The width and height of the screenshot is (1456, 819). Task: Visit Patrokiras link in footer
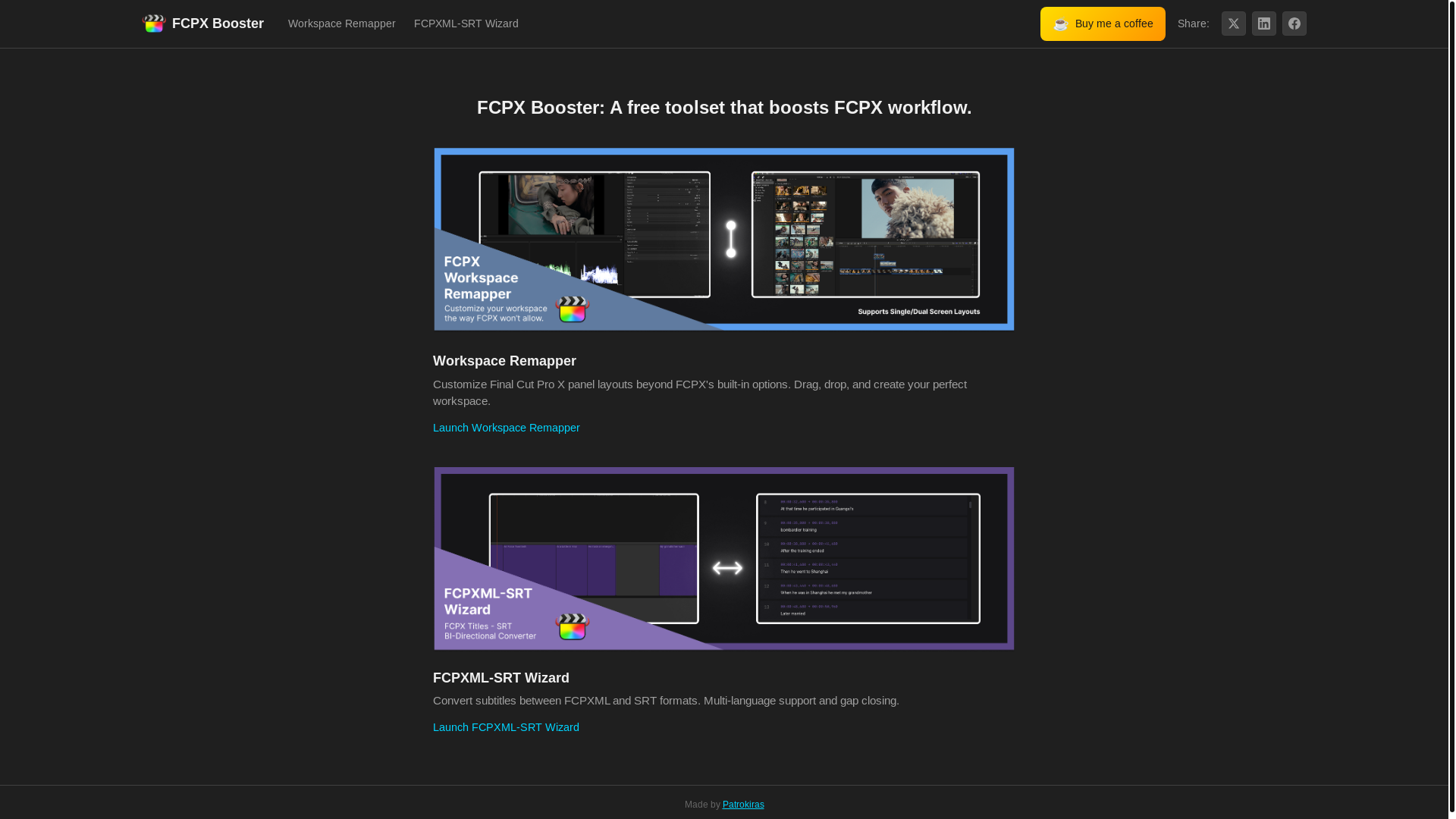coord(743,805)
